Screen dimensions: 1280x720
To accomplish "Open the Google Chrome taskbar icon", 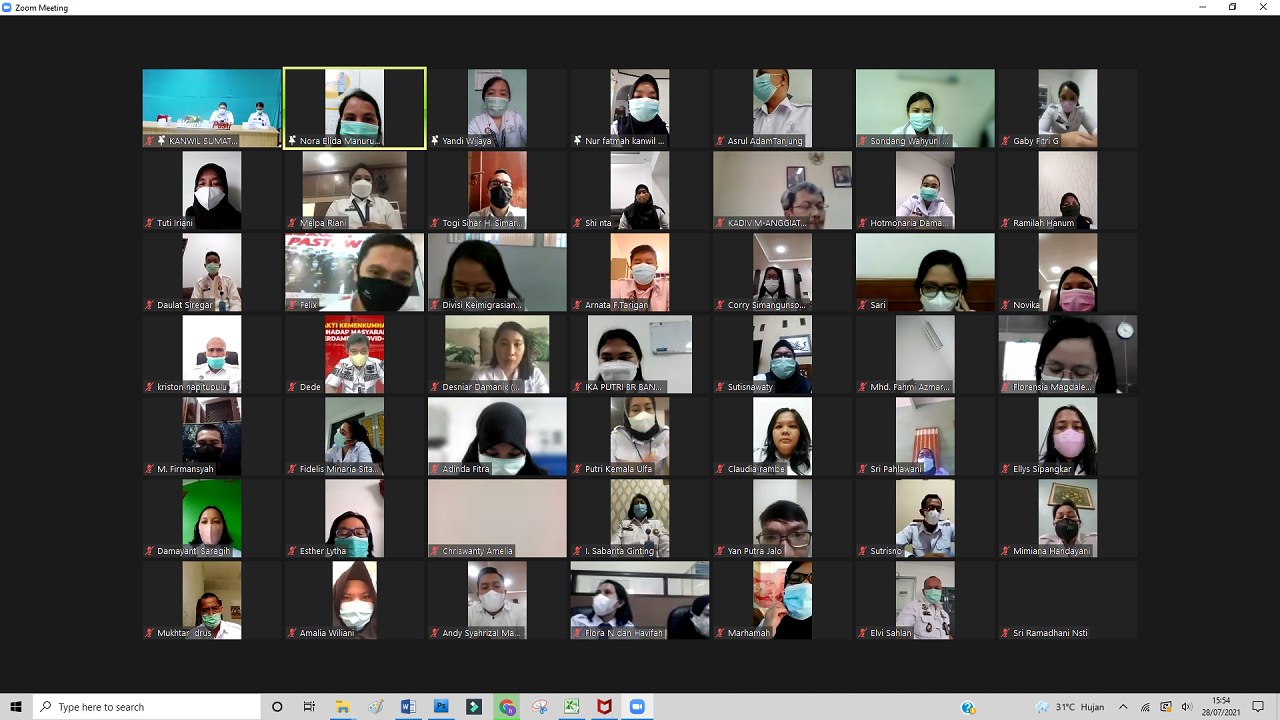I will [508, 707].
